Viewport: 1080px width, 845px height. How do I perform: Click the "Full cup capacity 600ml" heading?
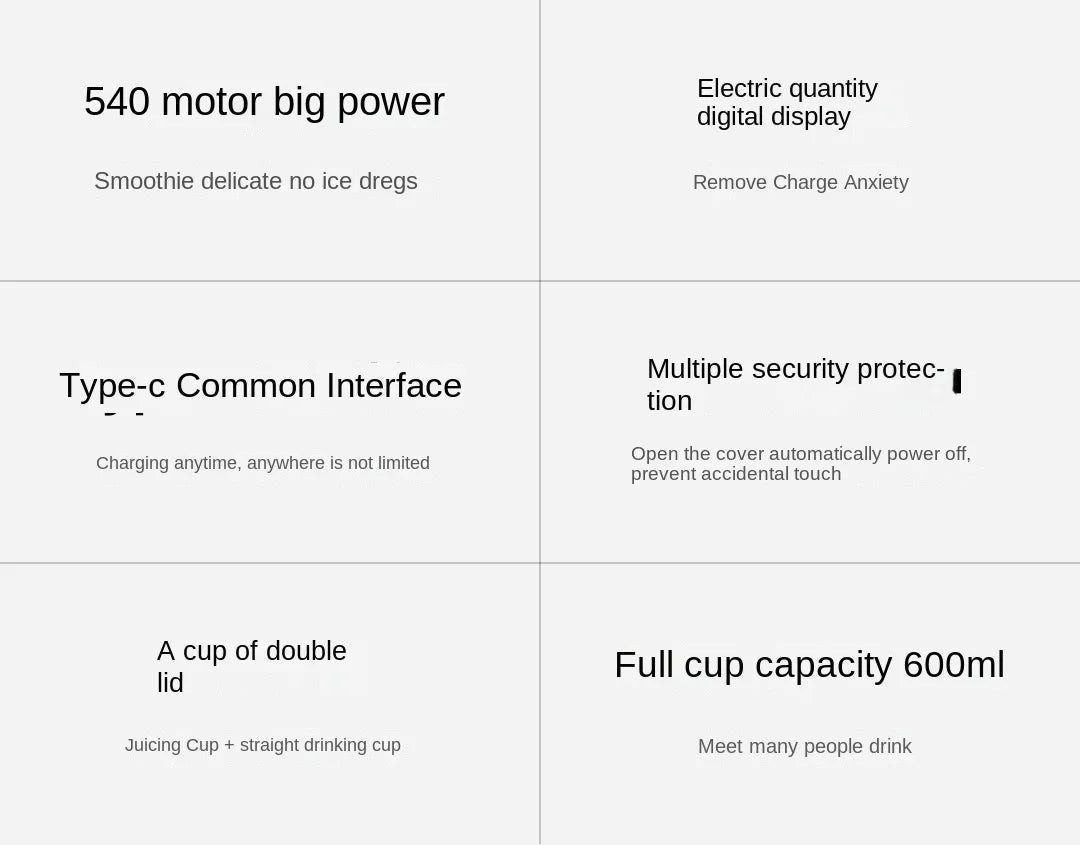point(809,665)
